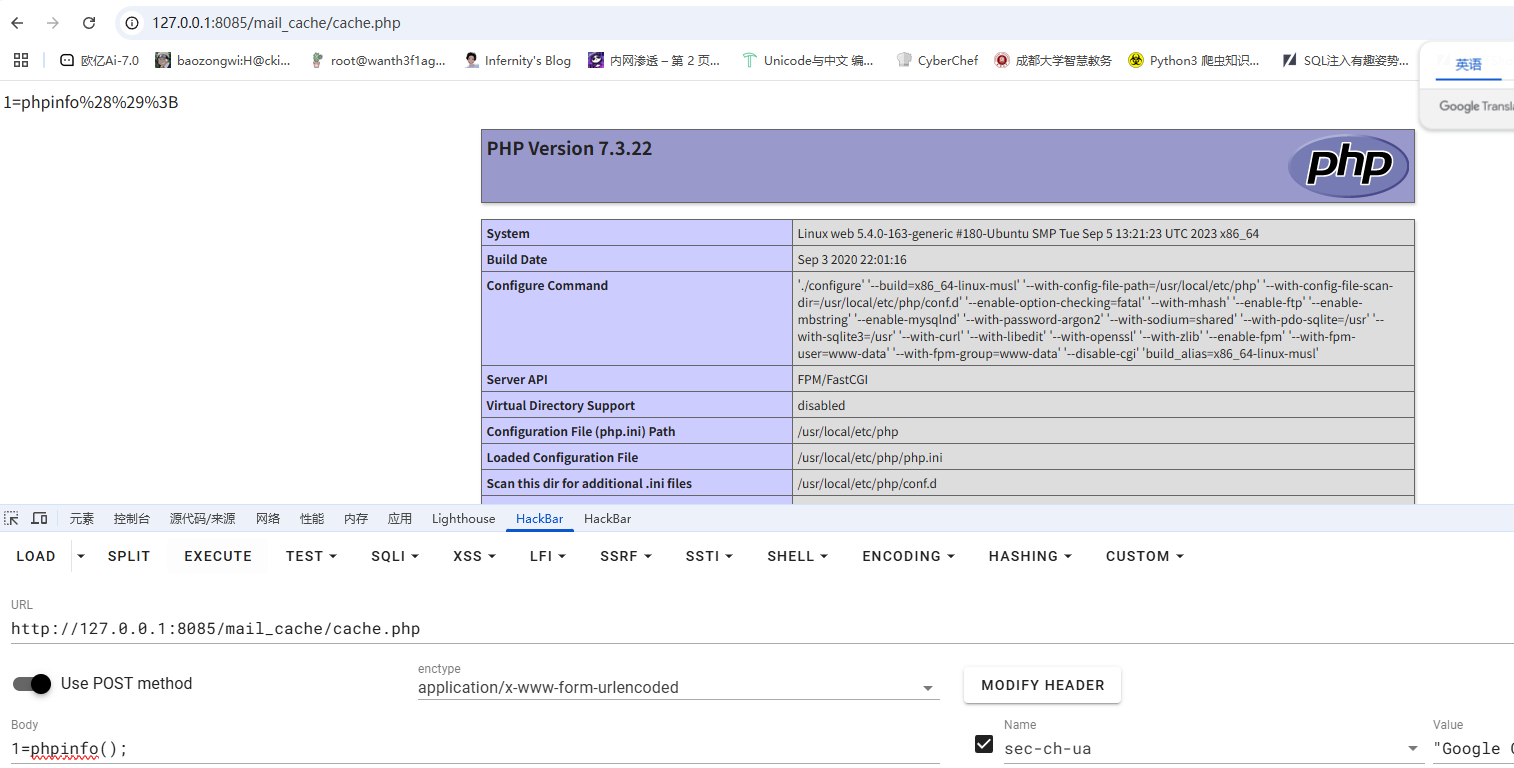The image size is (1514, 768).
Task: Open the Infernity's Blog bookmark
Action: (517, 60)
